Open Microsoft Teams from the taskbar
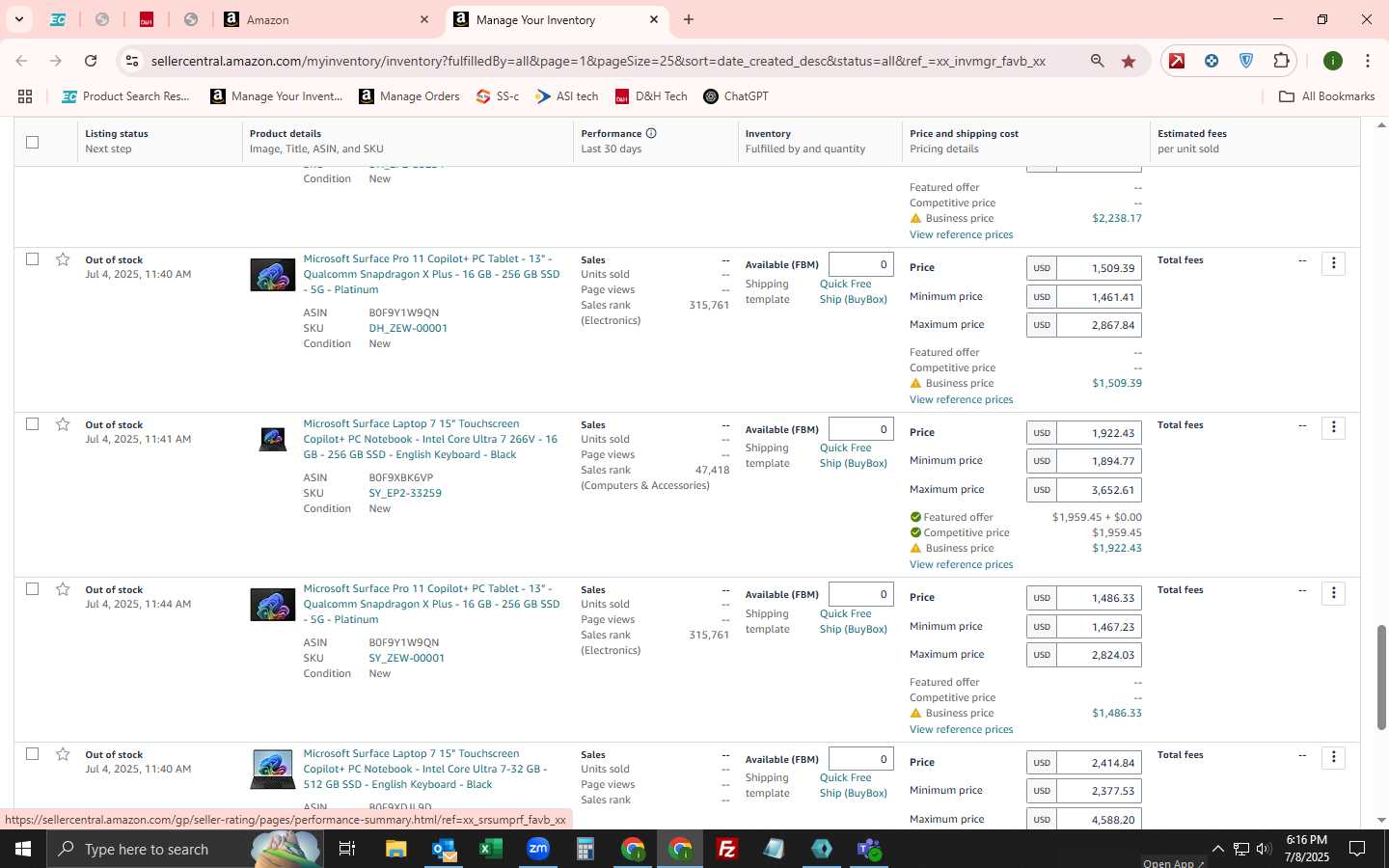 click(869, 849)
